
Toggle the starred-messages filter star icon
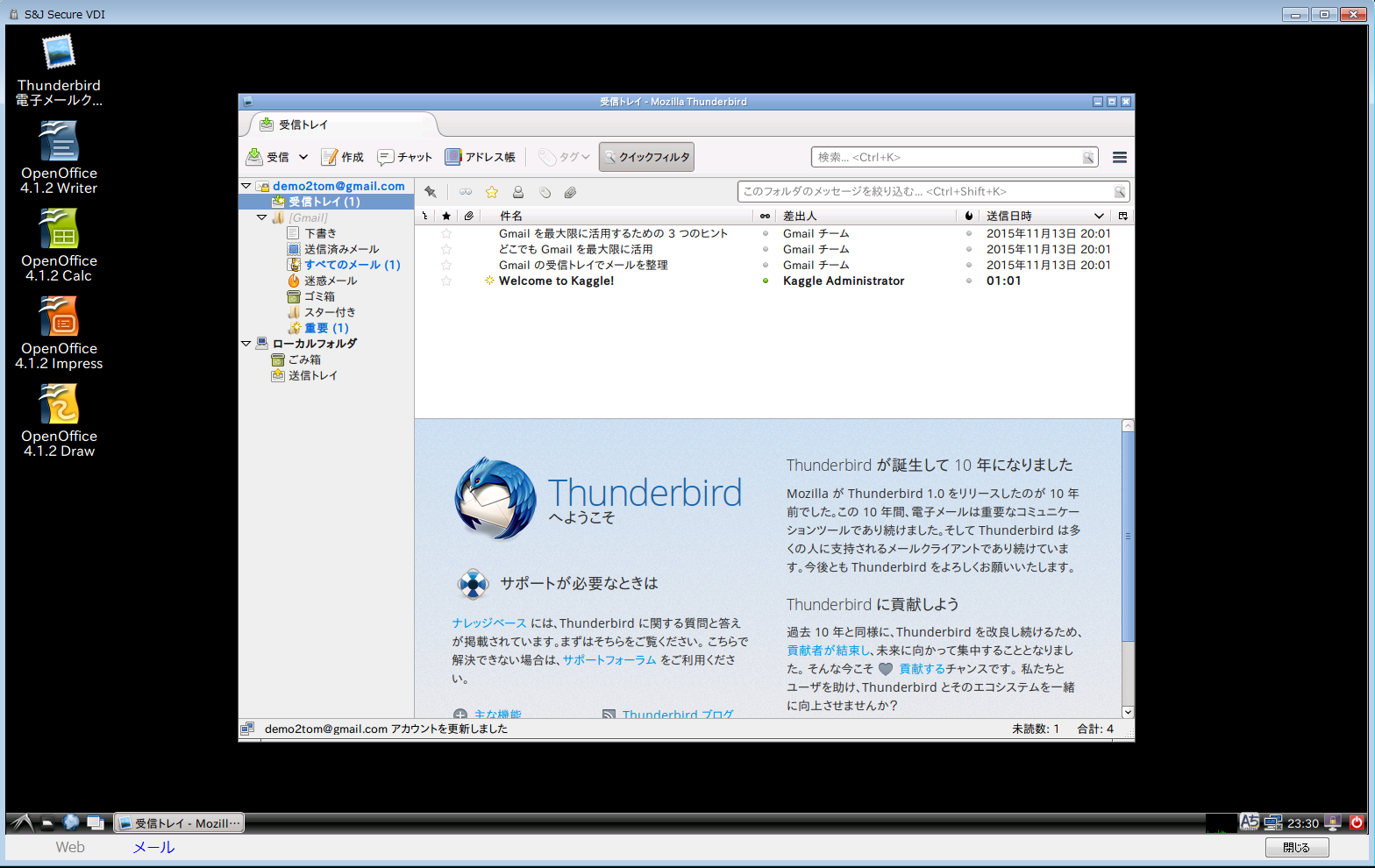point(492,192)
